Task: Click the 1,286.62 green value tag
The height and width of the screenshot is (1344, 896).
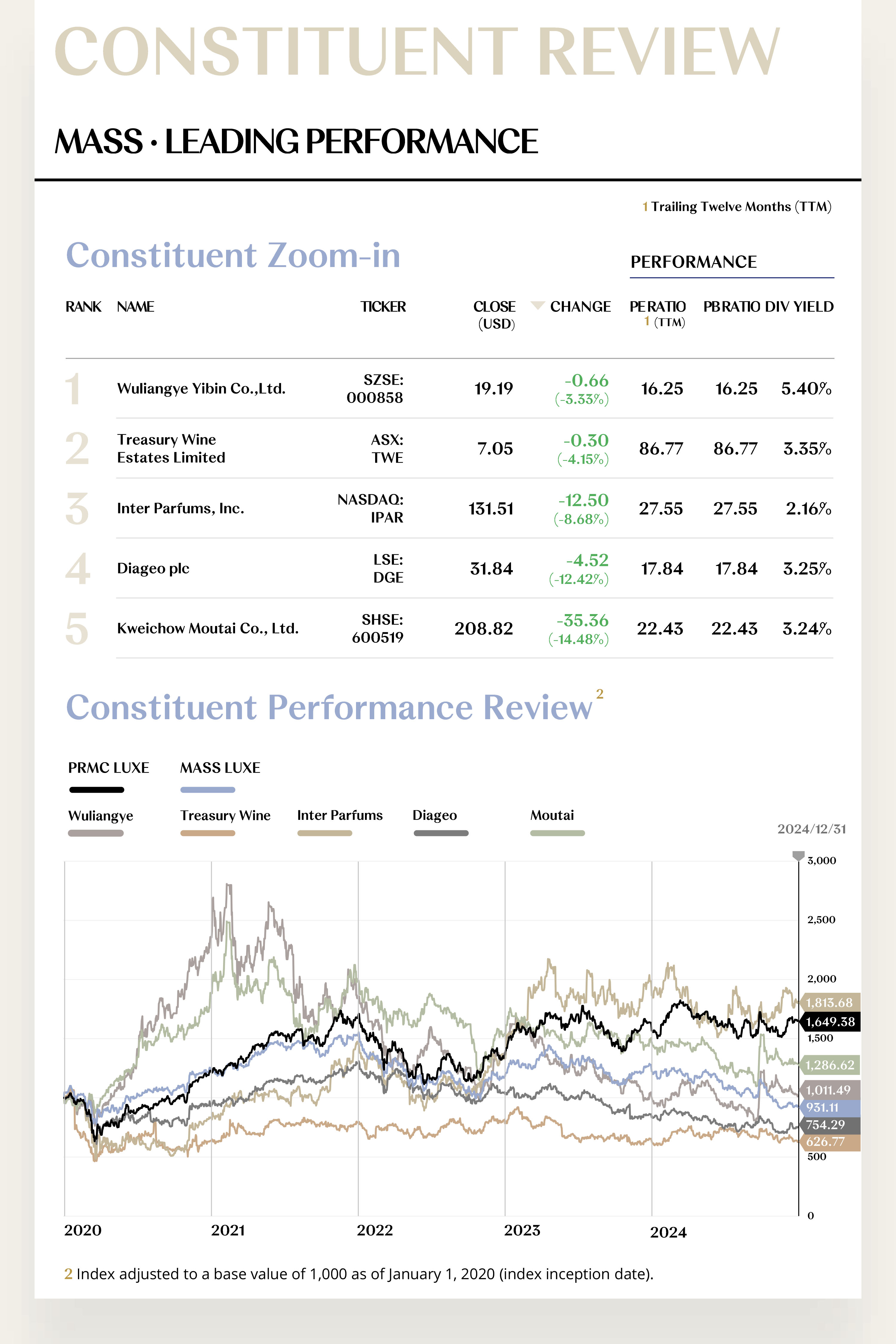Action: point(830,1065)
